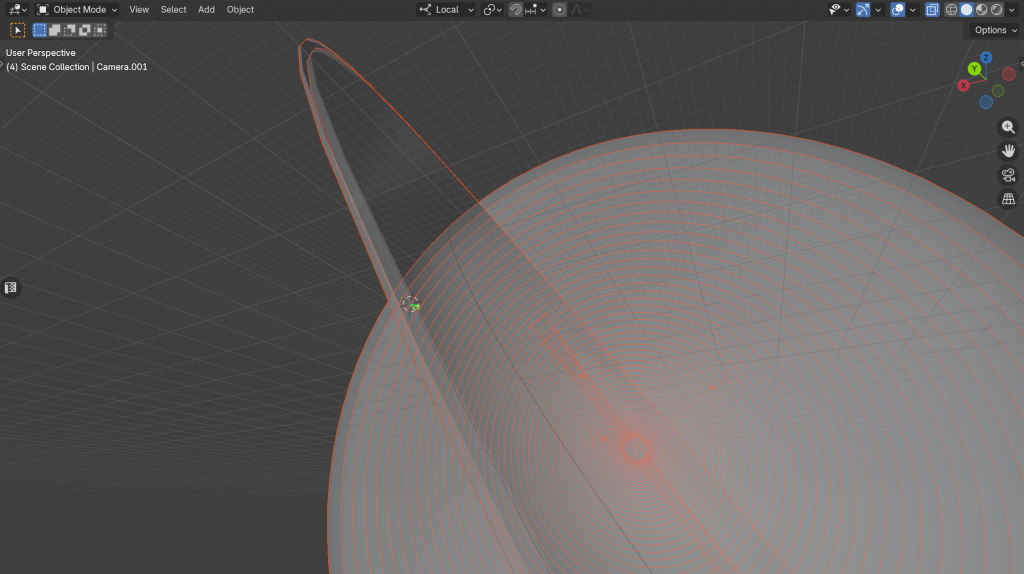
Task: Switch to material preview shading
Action: (982, 9)
